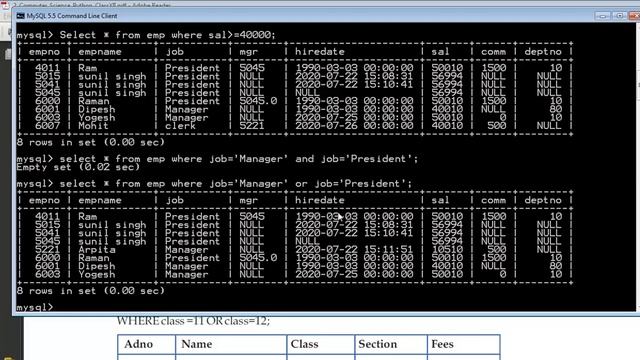Click the empno value '6007'
The width and height of the screenshot is (640, 360).
point(47,126)
